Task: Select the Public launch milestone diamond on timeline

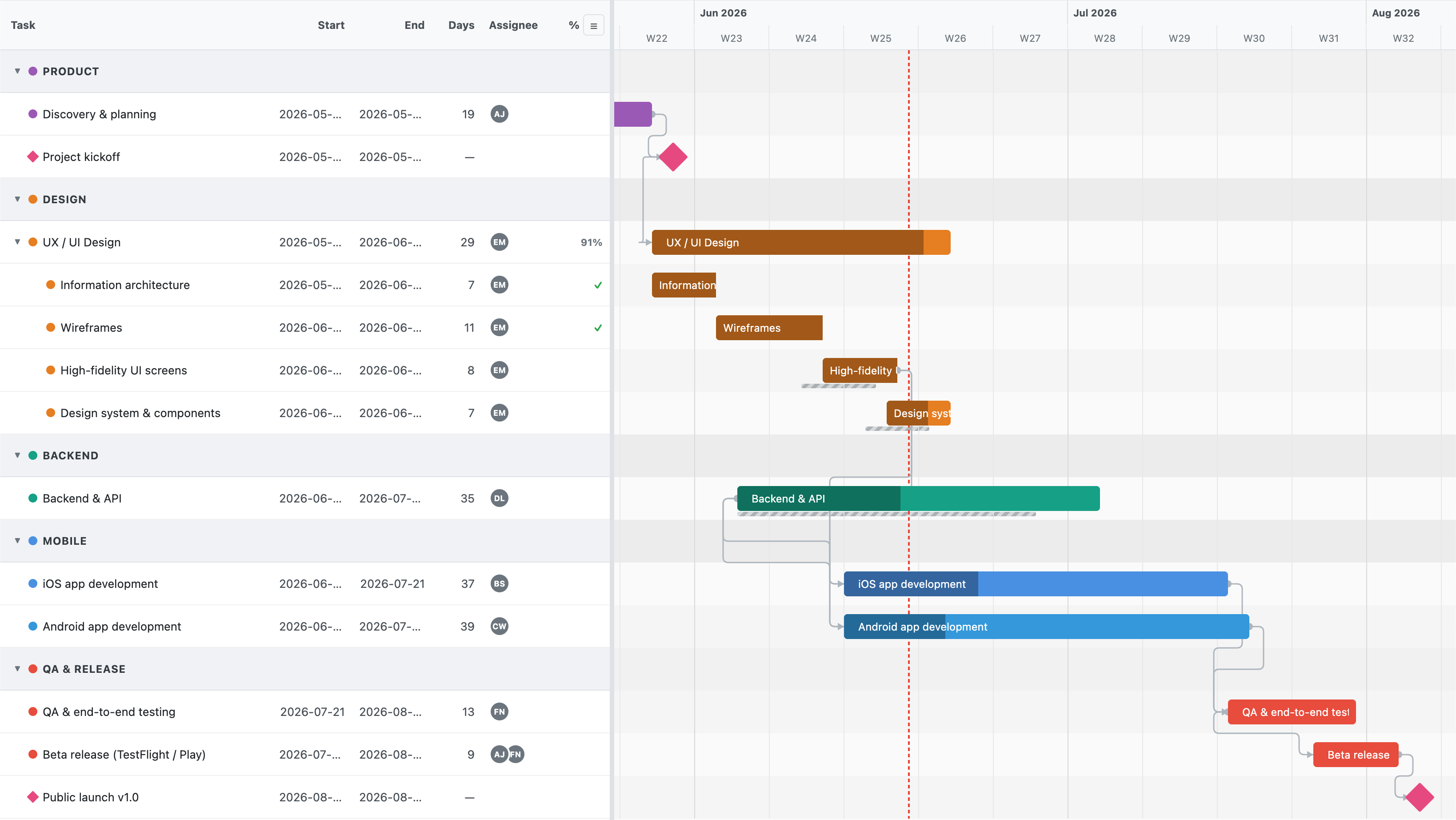Action: tap(1419, 797)
